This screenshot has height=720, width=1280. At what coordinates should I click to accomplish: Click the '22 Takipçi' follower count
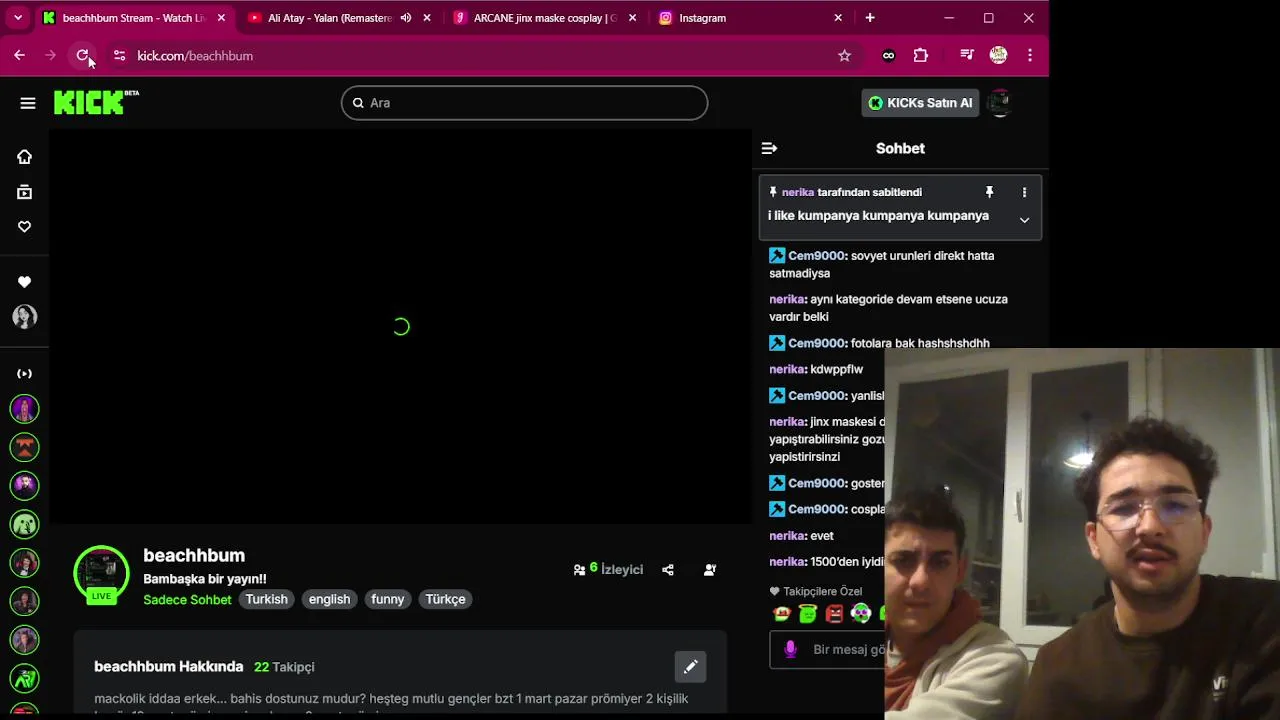(x=284, y=667)
